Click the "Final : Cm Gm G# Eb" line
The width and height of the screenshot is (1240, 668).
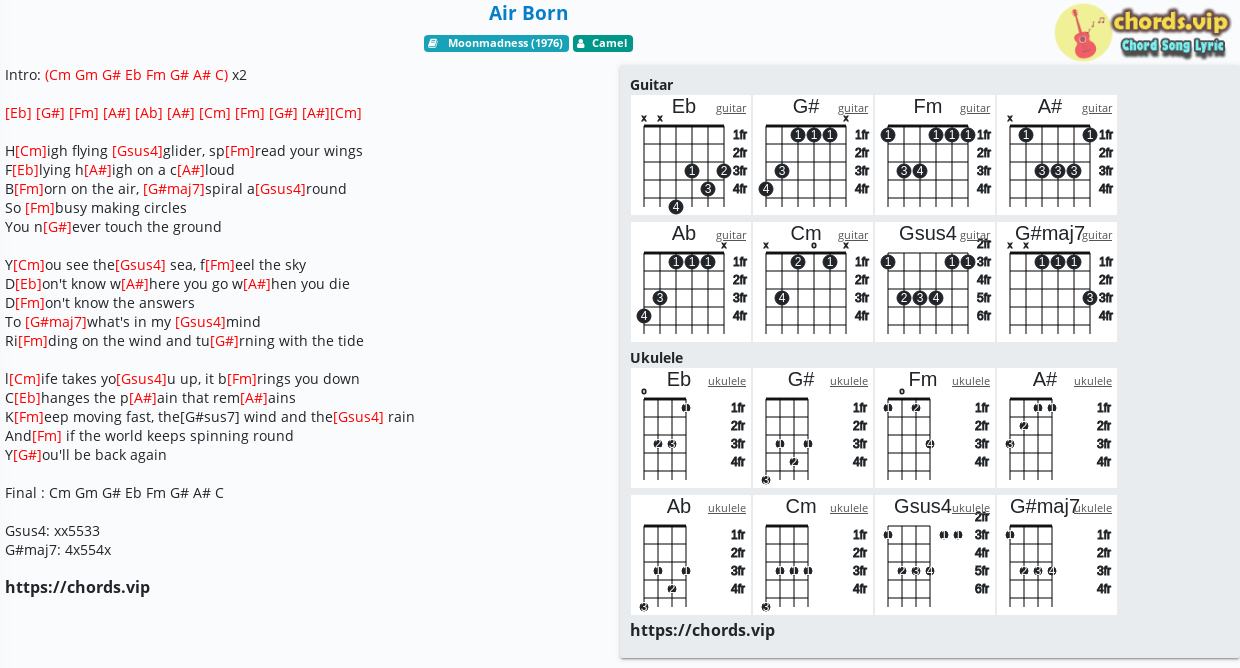[x=114, y=493]
